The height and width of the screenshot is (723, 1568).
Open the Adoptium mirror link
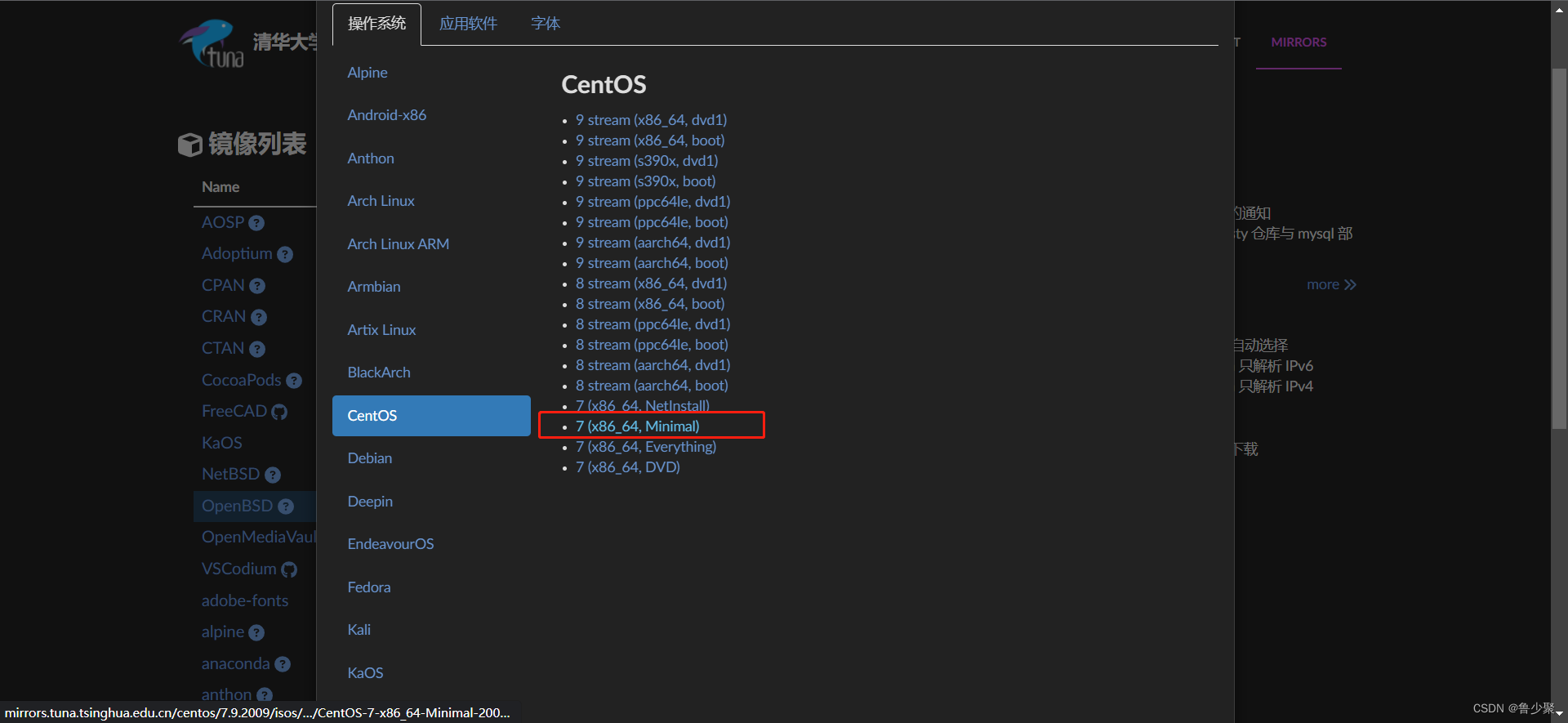(x=237, y=254)
